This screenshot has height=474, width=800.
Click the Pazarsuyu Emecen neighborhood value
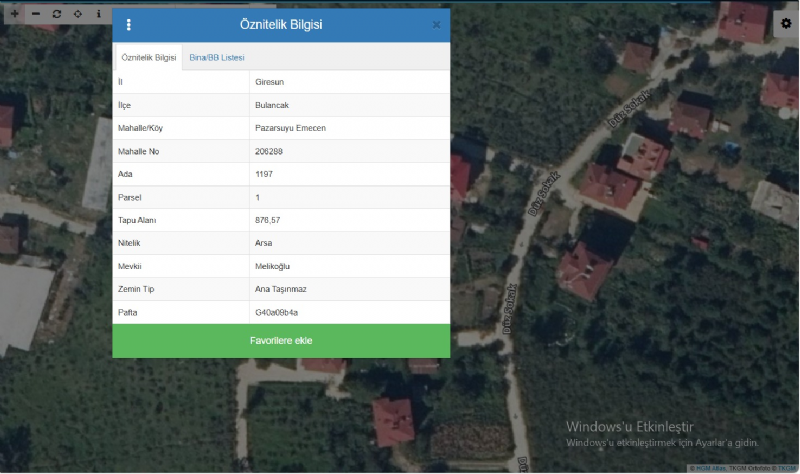point(290,128)
